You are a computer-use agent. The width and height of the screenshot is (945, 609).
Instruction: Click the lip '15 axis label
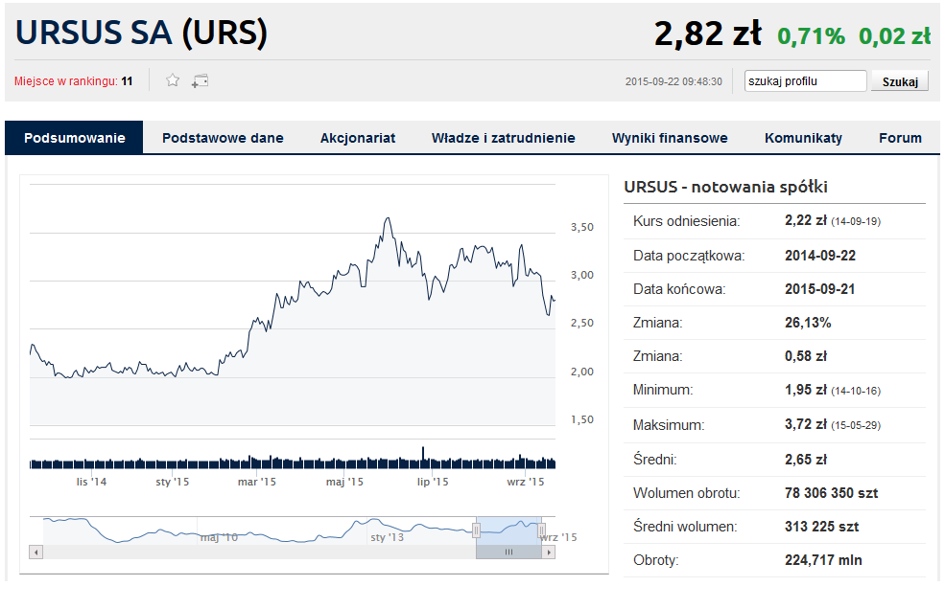point(433,482)
